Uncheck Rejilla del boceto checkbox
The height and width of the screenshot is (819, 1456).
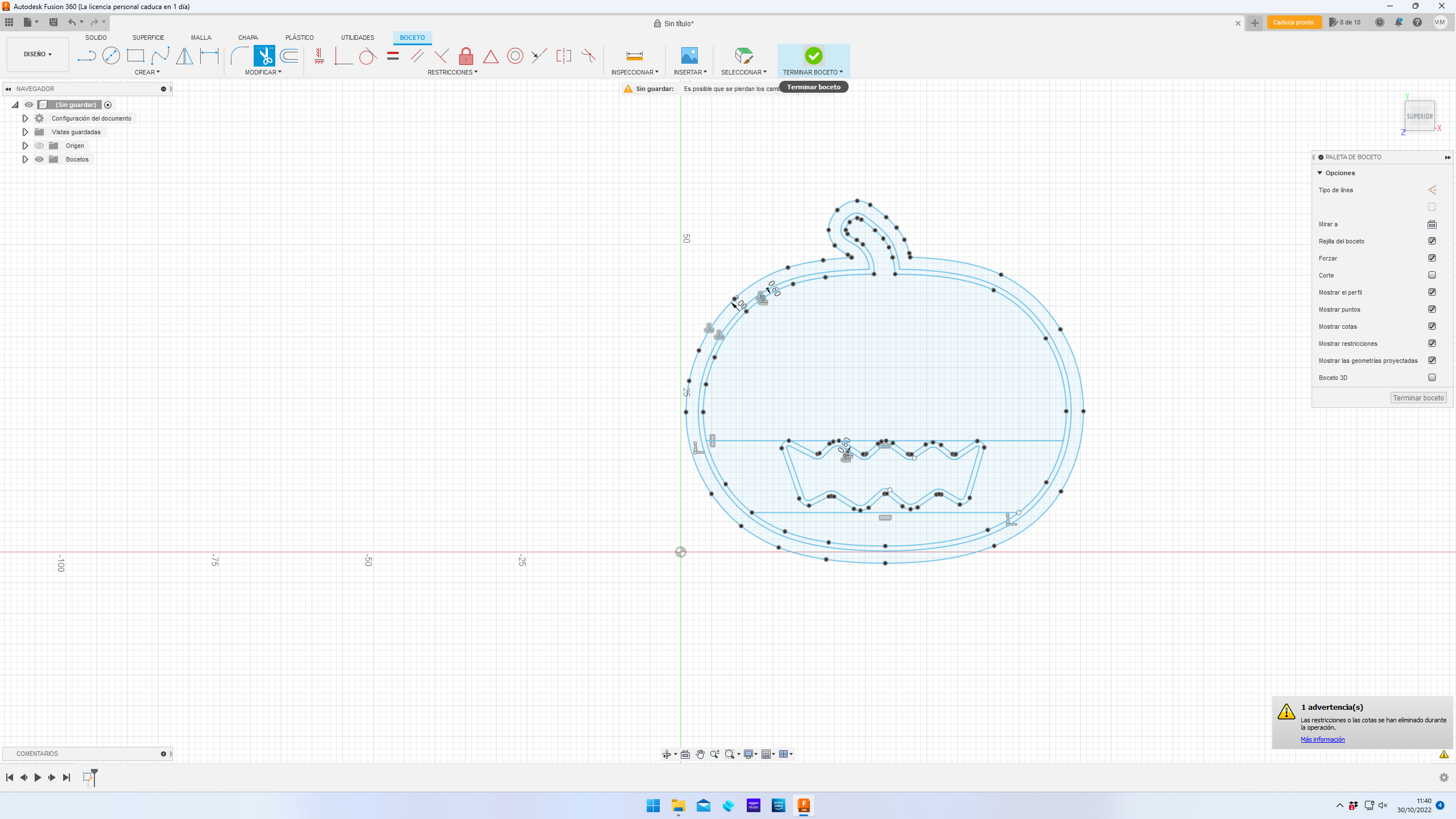pos(1432,241)
